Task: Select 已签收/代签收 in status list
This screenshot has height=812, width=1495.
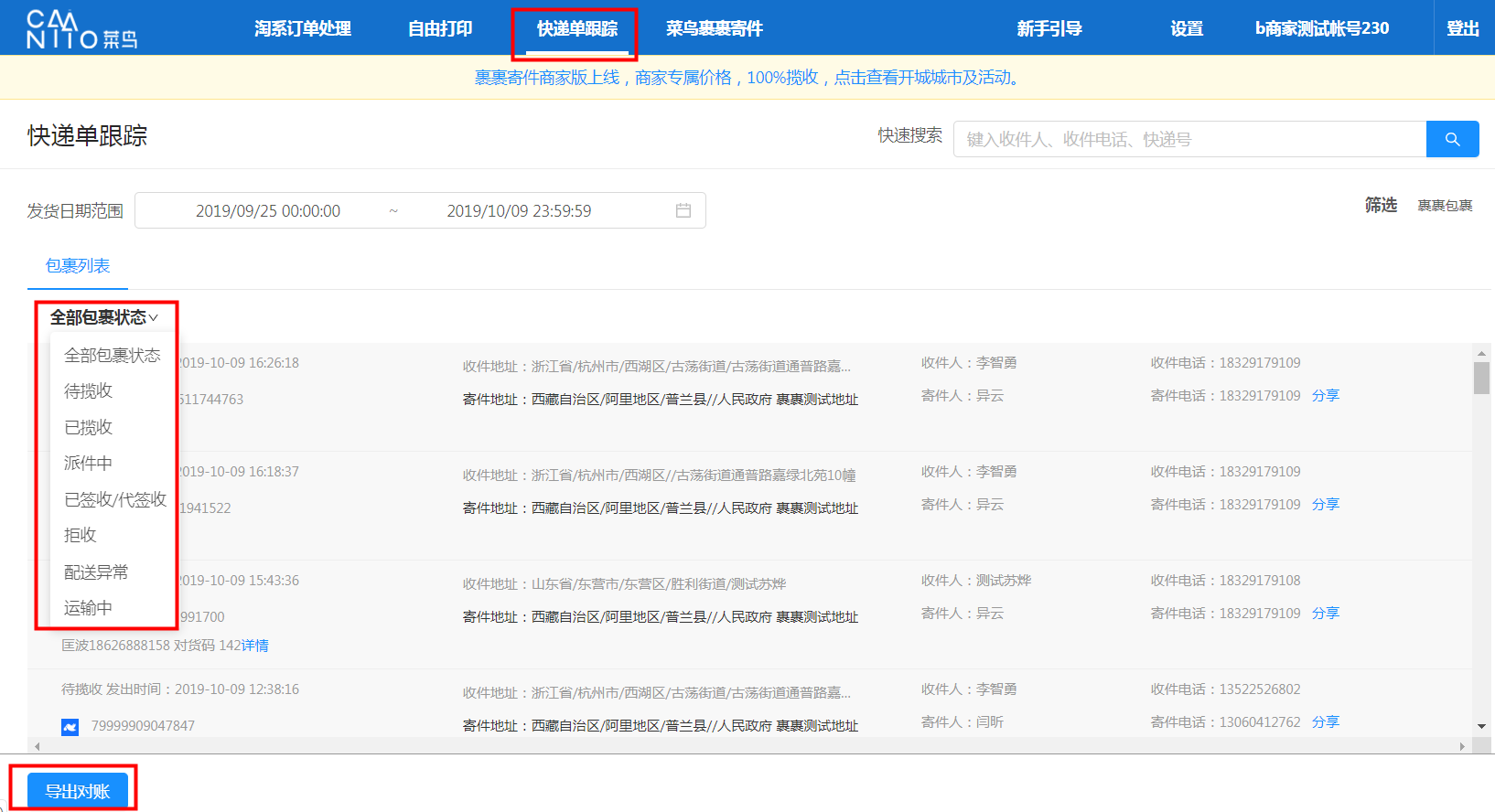Action: pyautogui.click(x=115, y=499)
